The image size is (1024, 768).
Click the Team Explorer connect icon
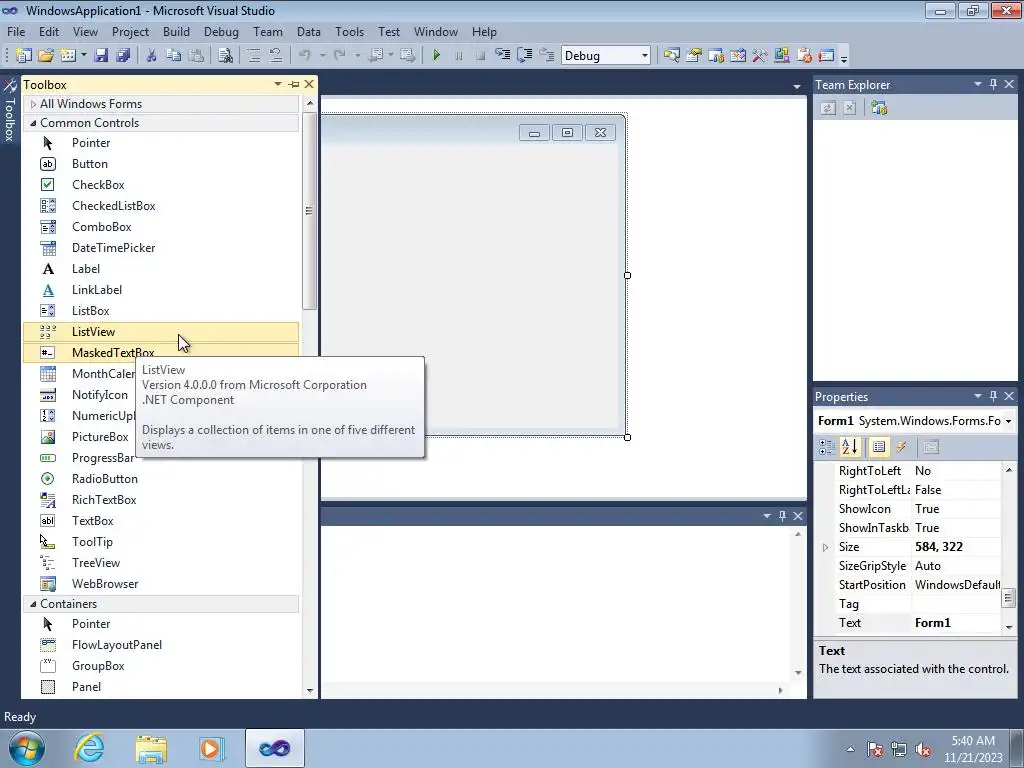click(879, 108)
